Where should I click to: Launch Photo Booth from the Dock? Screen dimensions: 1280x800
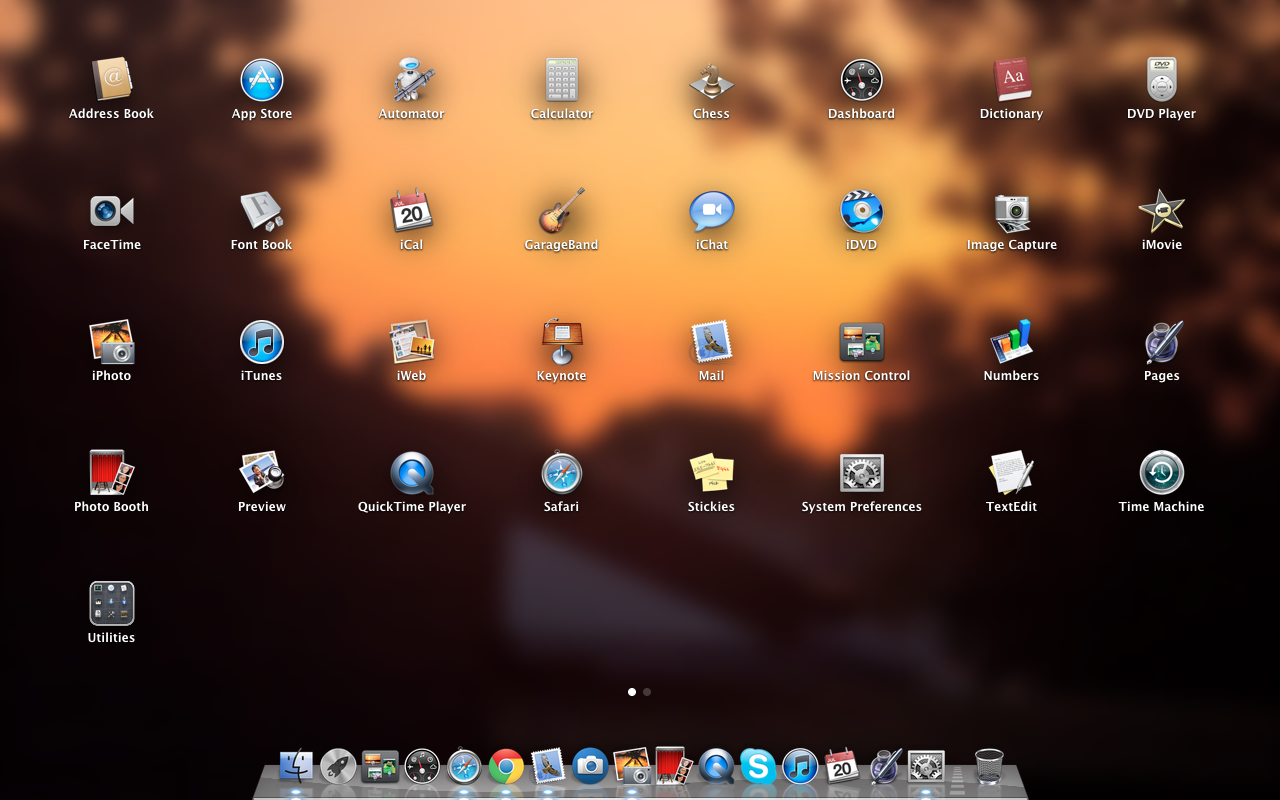[x=674, y=767]
